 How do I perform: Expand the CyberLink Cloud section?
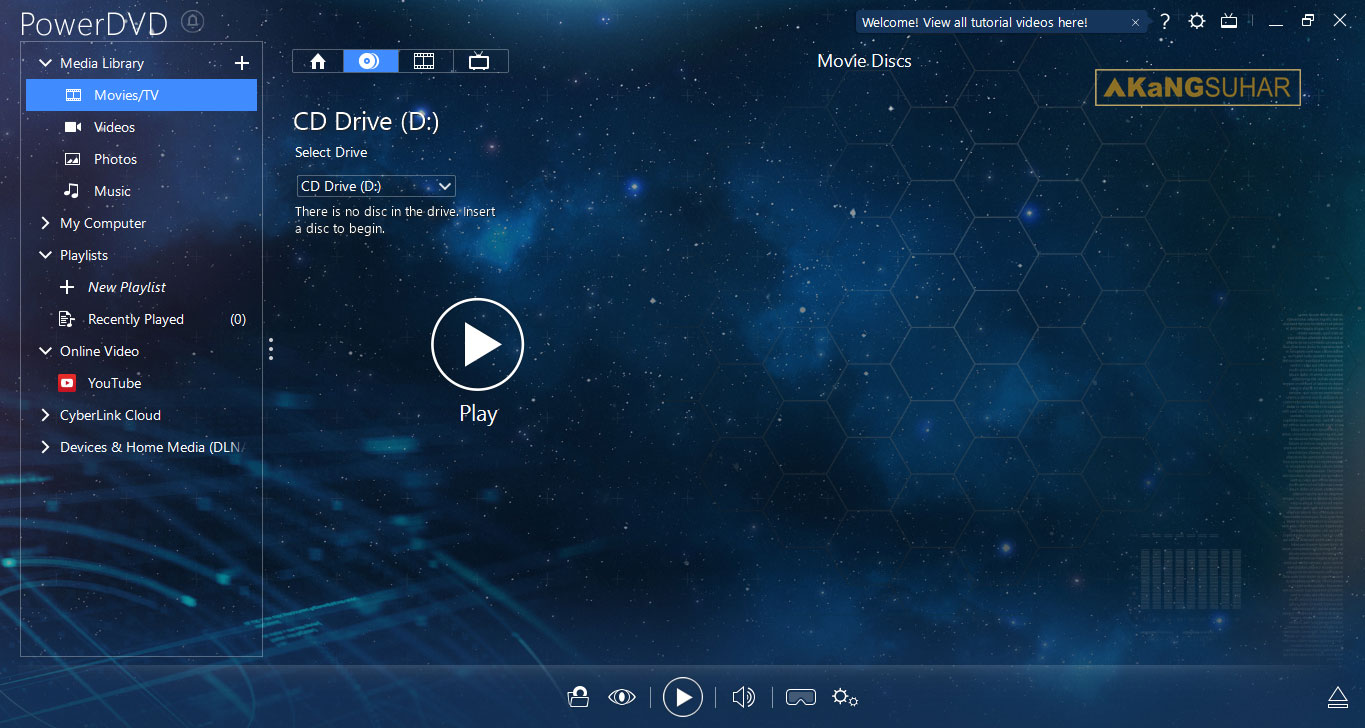pos(45,415)
